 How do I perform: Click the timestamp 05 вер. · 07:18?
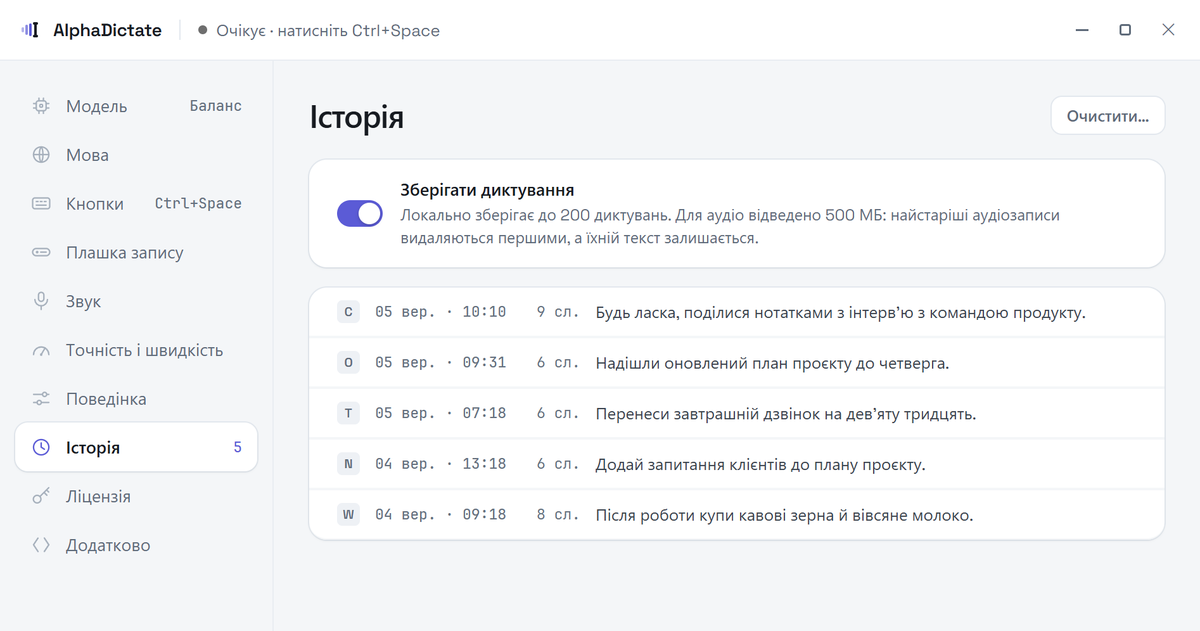[441, 414]
